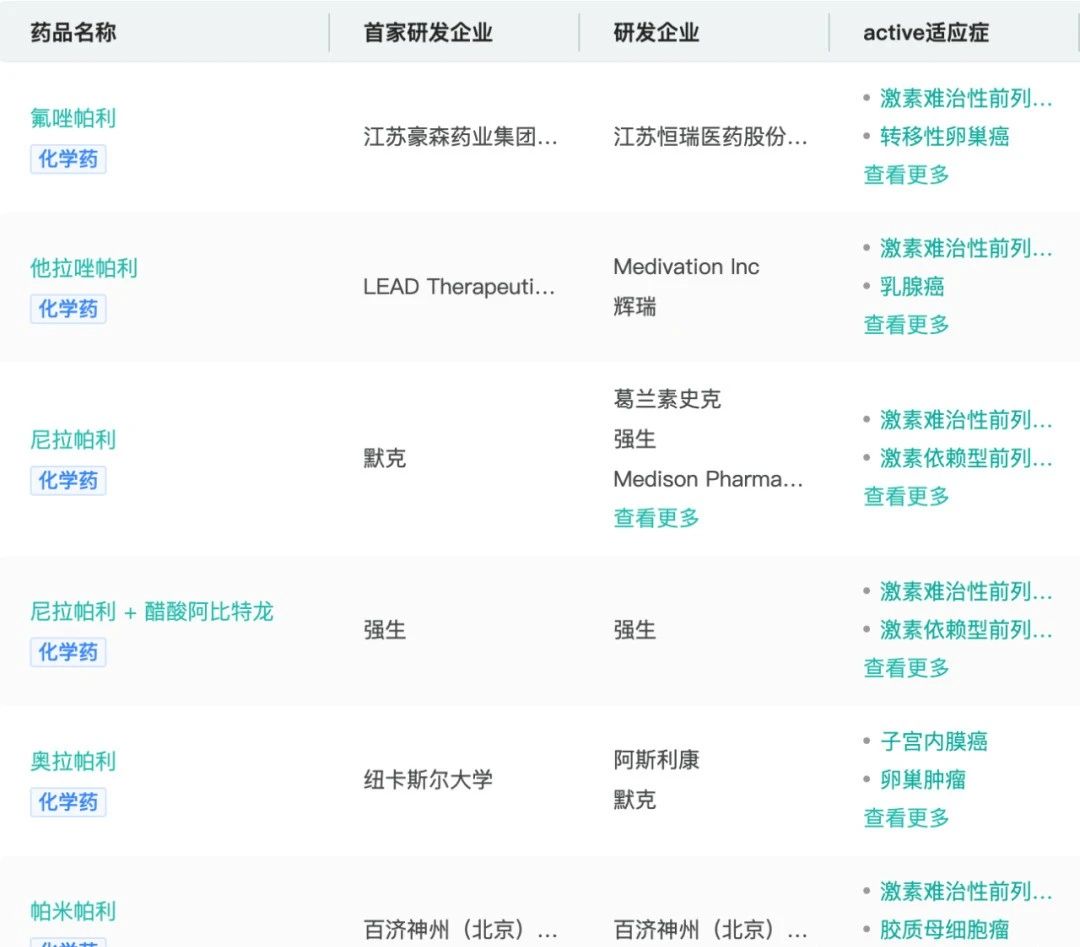This screenshot has height=947, width=1080.
Task: Open drug 氟唑帕利 link
Action: coord(73,118)
